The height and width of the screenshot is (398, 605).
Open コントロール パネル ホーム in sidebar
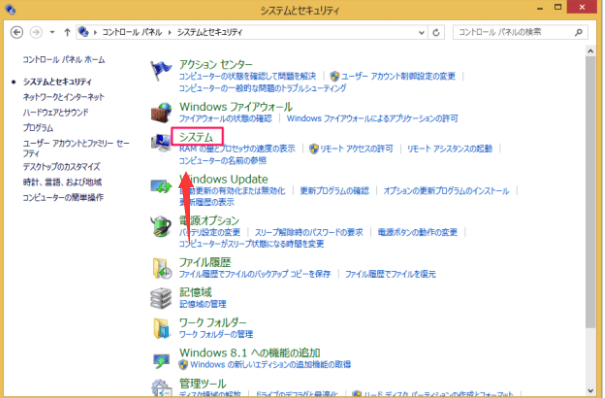tap(64, 59)
